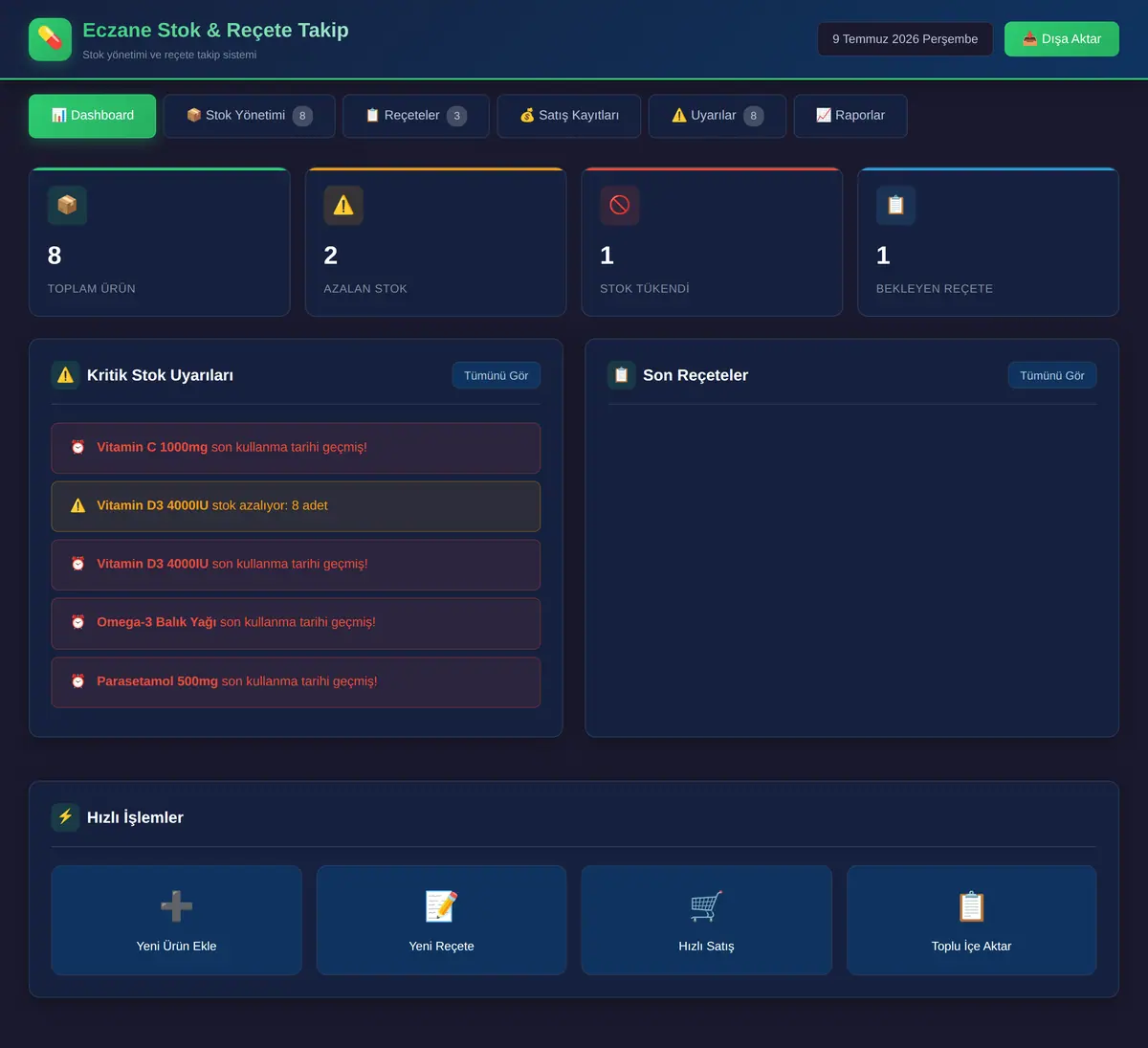Viewport: 1148px width, 1048px height.
Task: Click the clipboard icon on Bekleyen Reçete card
Action: pyautogui.click(x=895, y=205)
